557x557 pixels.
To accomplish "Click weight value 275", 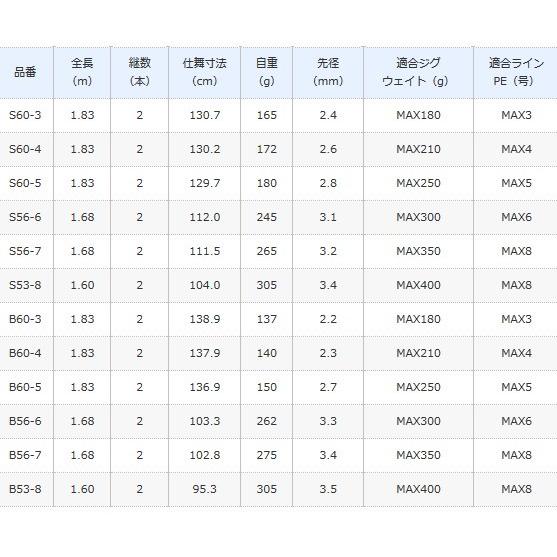I will (x=267, y=455).
